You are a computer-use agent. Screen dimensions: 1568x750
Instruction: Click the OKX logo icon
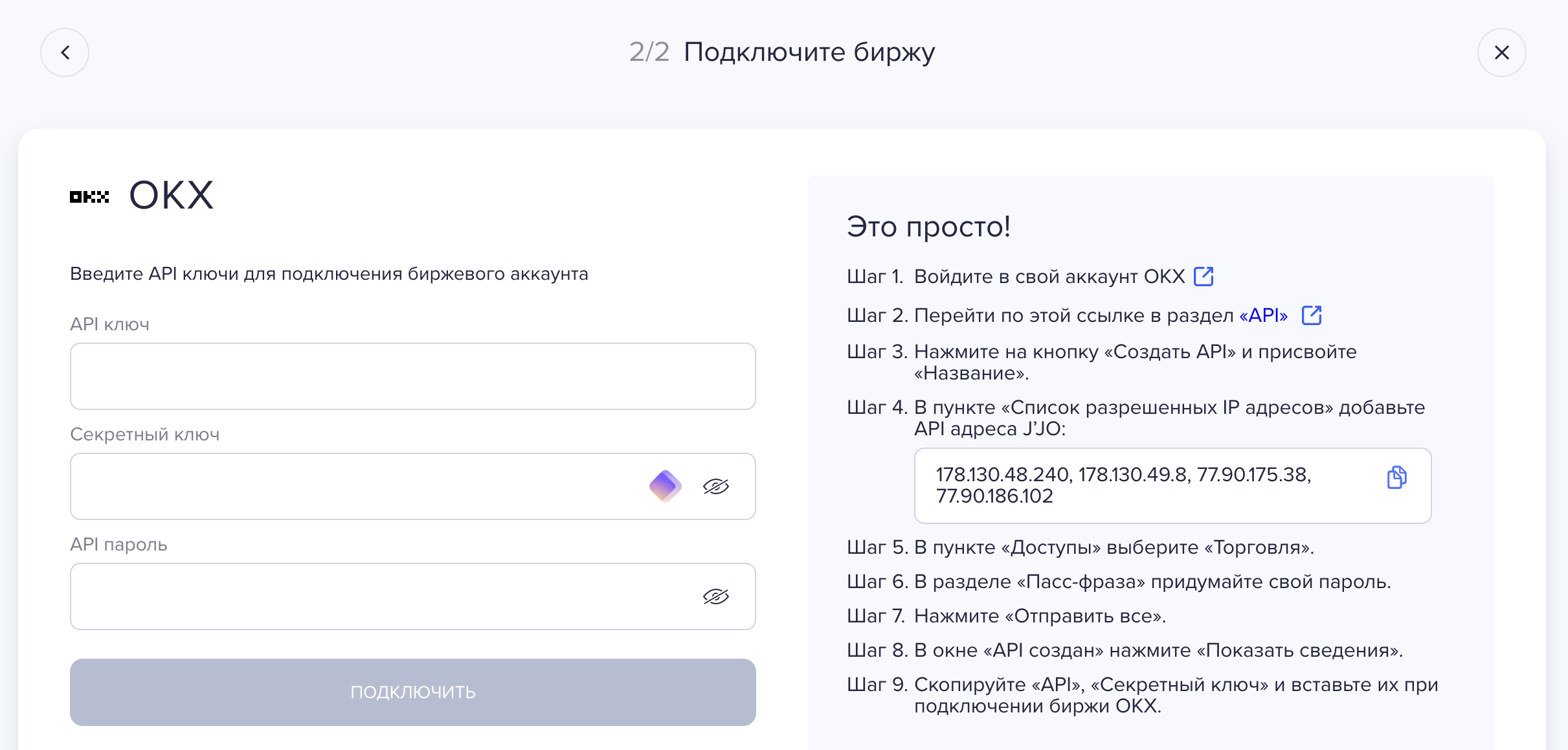pos(89,196)
